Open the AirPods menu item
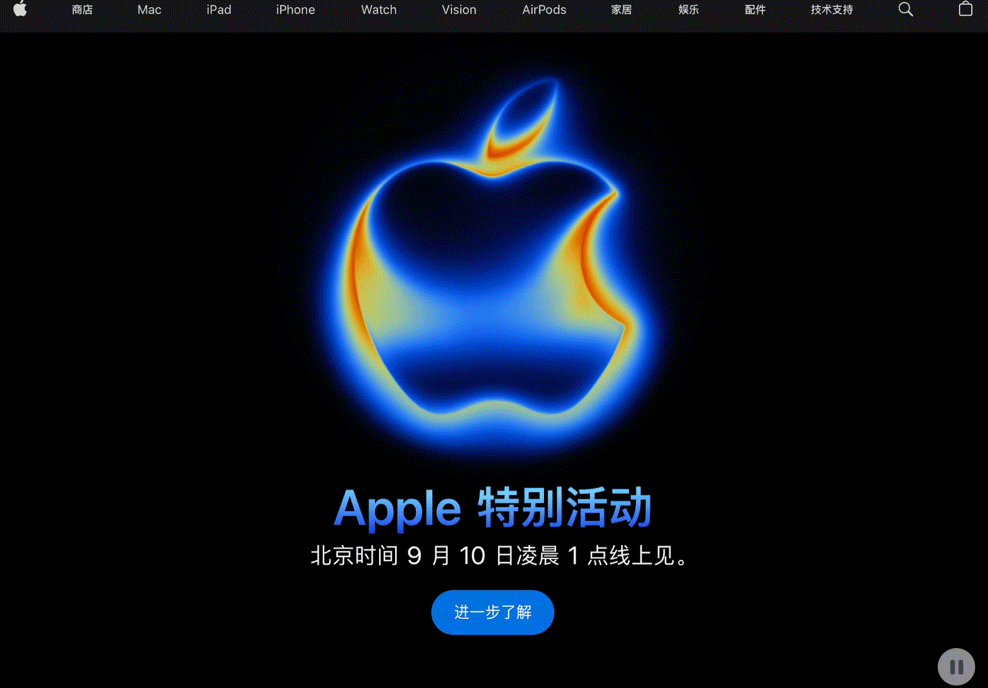 (x=544, y=10)
